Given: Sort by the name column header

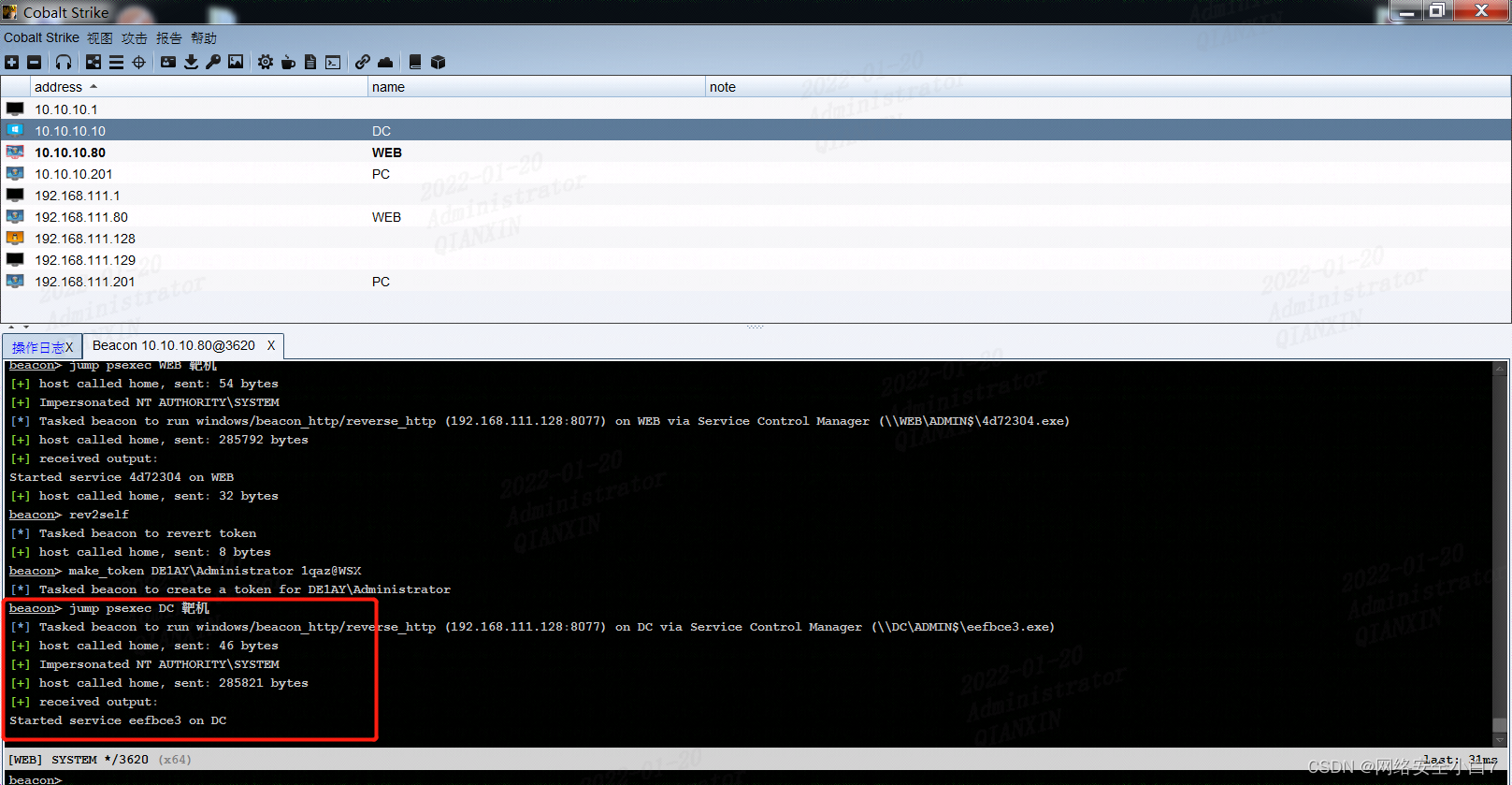Looking at the screenshot, I should 537,87.
